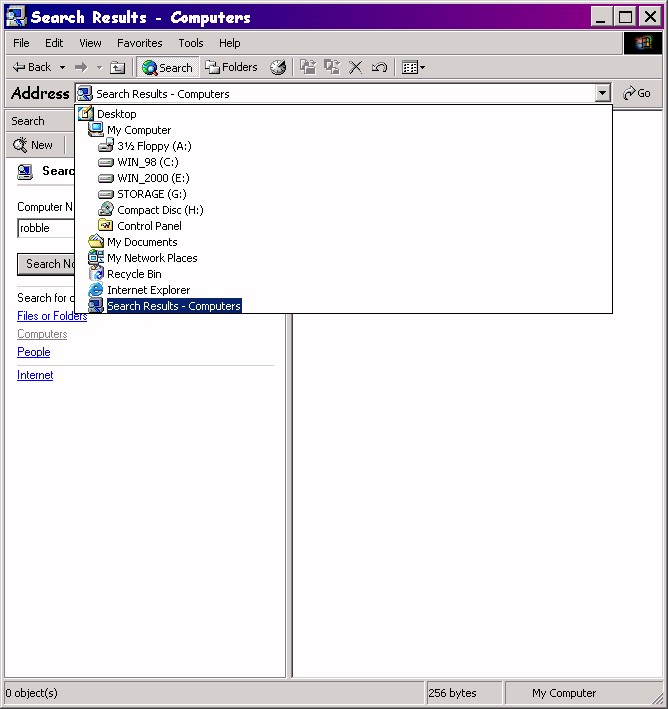
Task: Click the Undo toolbar icon
Action: pyautogui.click(x=379, y=67)
